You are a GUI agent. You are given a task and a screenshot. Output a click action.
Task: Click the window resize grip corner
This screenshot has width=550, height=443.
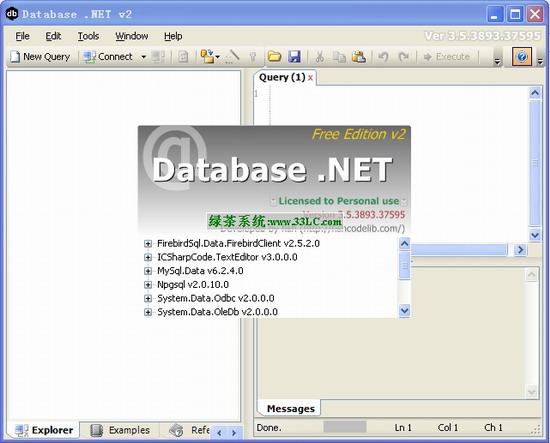(x=537, y=431)
